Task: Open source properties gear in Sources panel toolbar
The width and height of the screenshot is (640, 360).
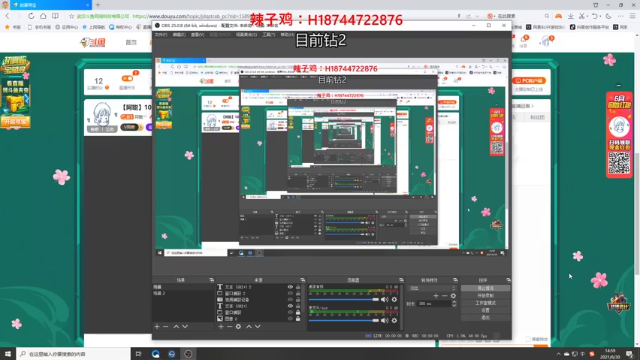Action: pos(238,327)
